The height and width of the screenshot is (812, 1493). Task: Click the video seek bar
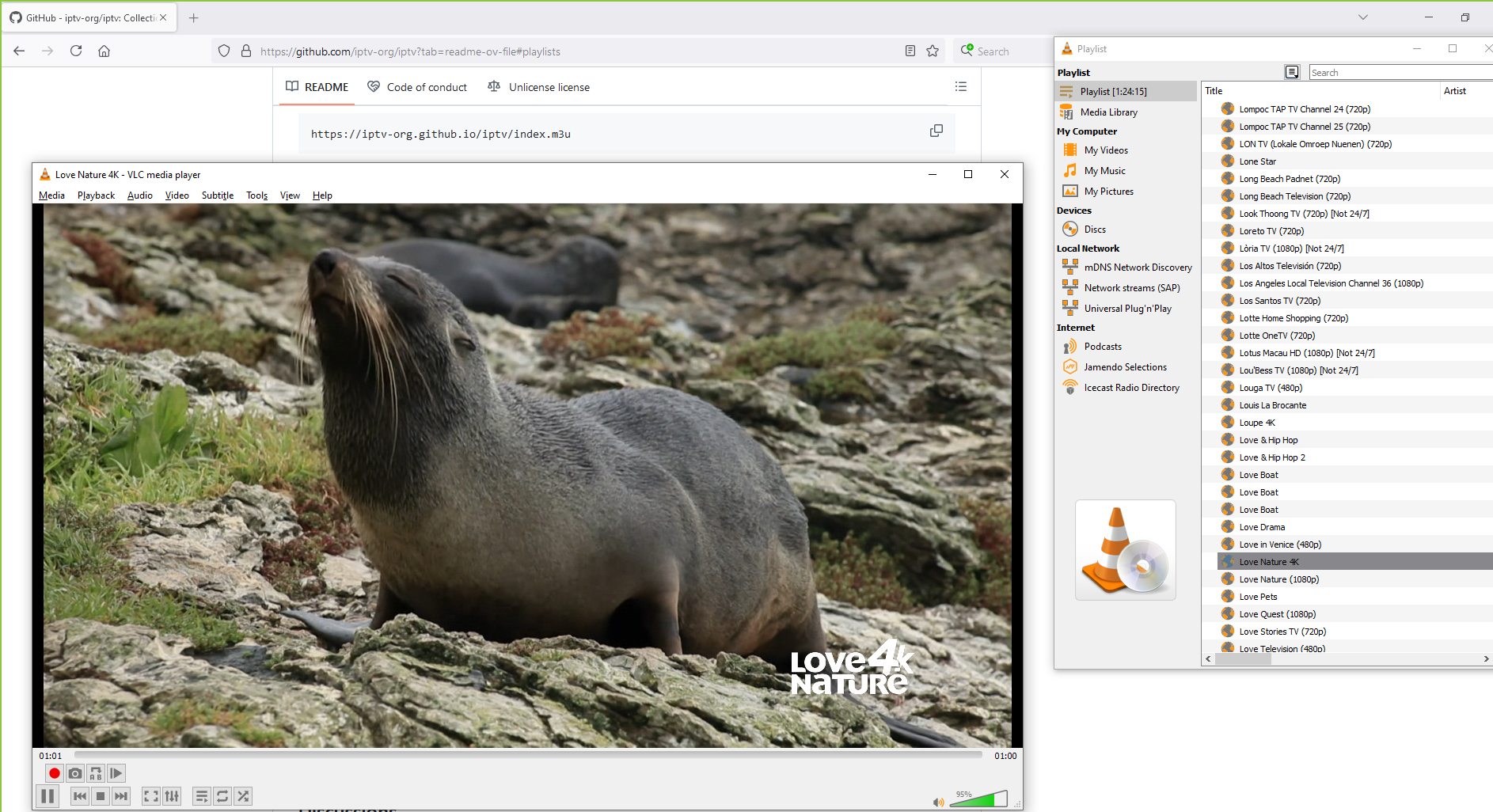point(528,756)
